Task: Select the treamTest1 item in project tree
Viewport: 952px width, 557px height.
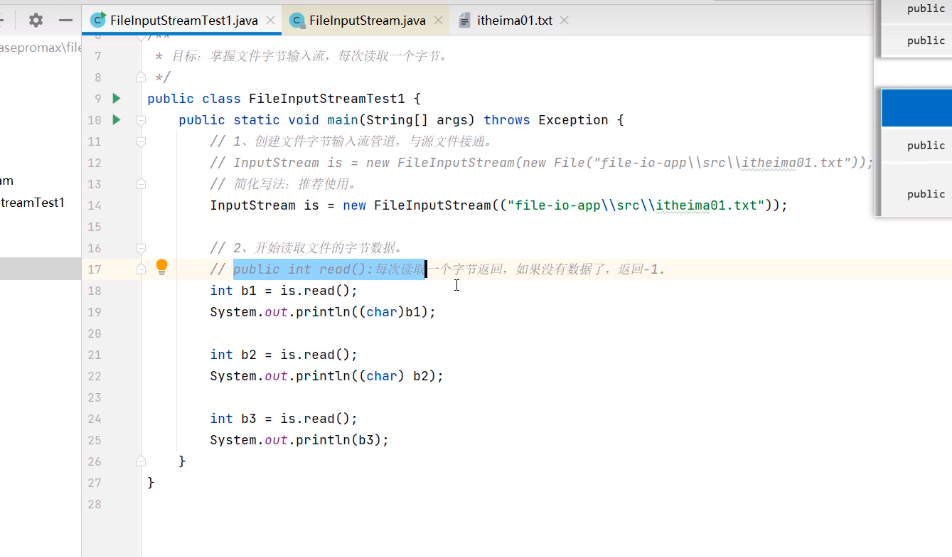Action: (x=33, y=202)
